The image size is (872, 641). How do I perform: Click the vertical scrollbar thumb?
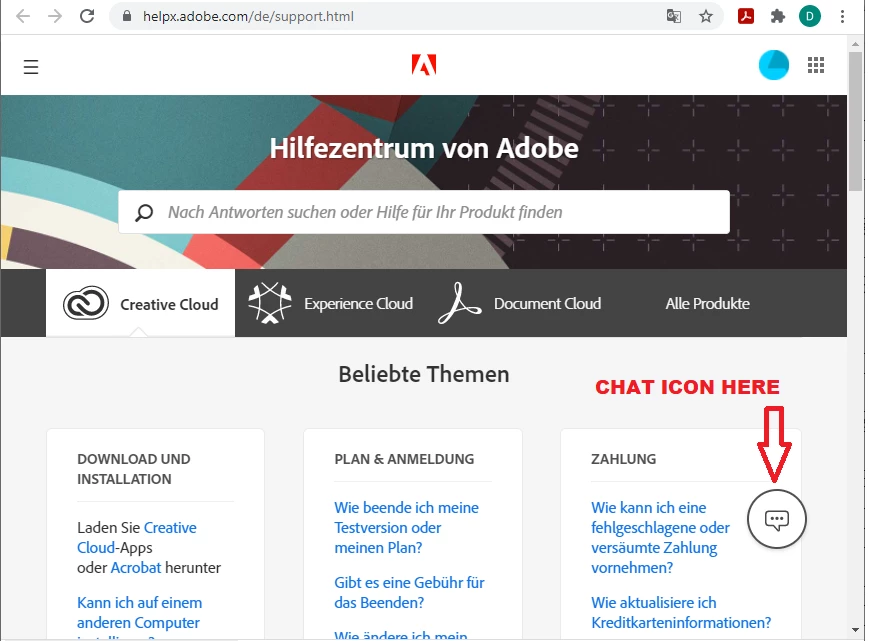click(x=855, y=120)
